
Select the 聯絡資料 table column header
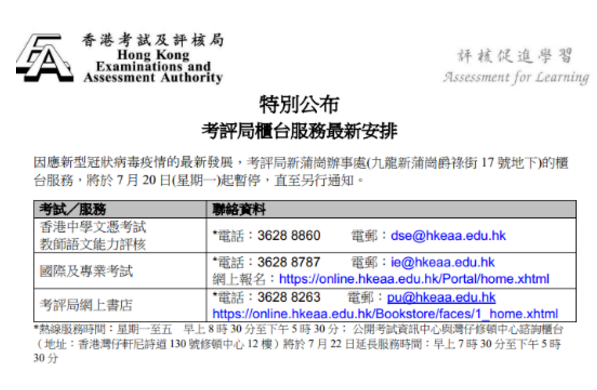pyautogui.click(x=239, y=209)
